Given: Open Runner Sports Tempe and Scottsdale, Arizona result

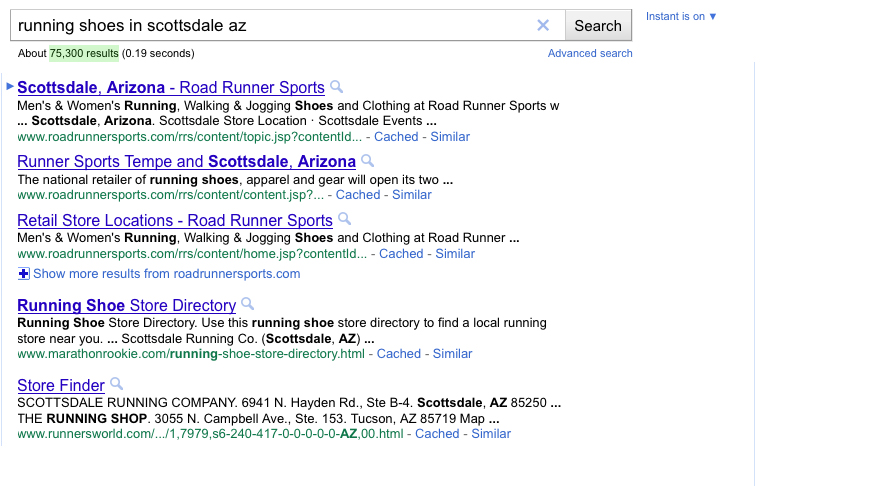Looking at the screenshot, I should click(x=186, y=161).
